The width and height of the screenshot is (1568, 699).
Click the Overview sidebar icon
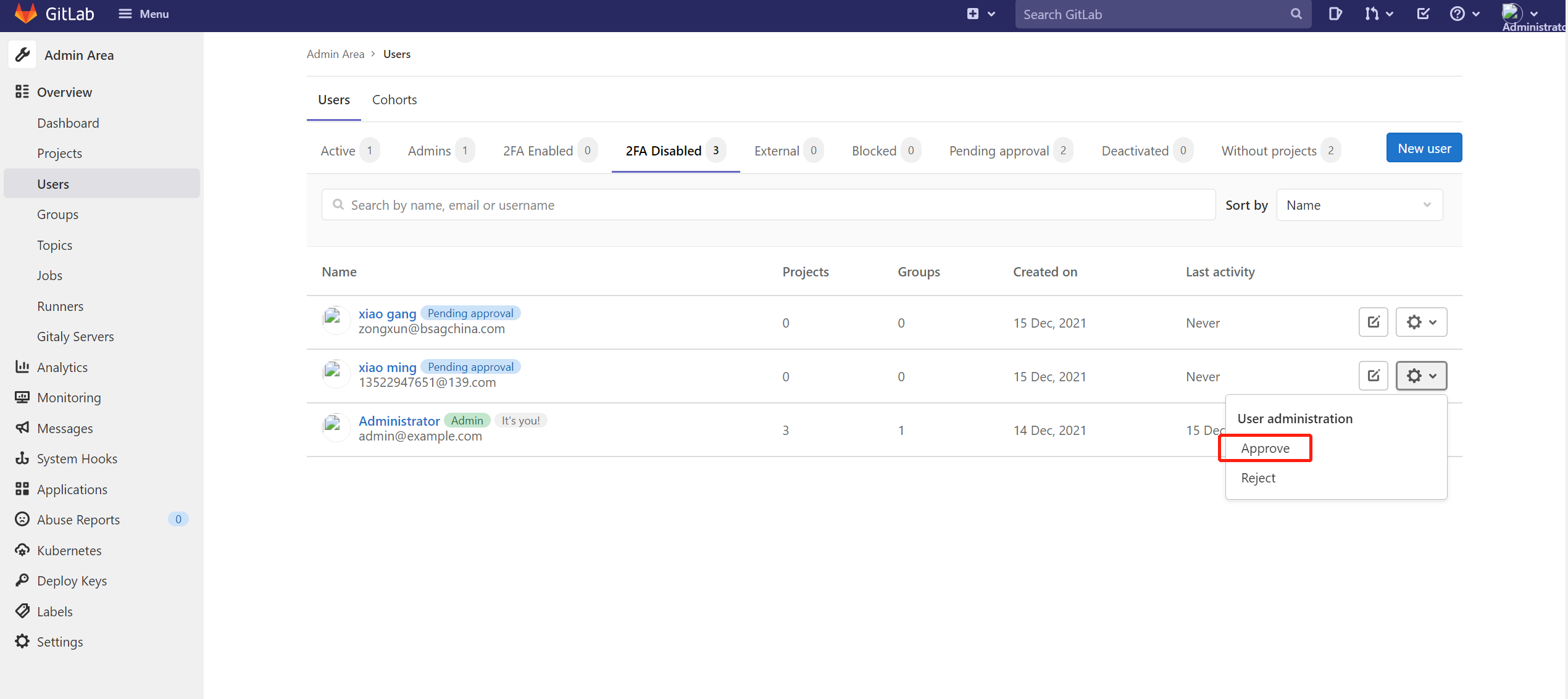tap(22, 92)
